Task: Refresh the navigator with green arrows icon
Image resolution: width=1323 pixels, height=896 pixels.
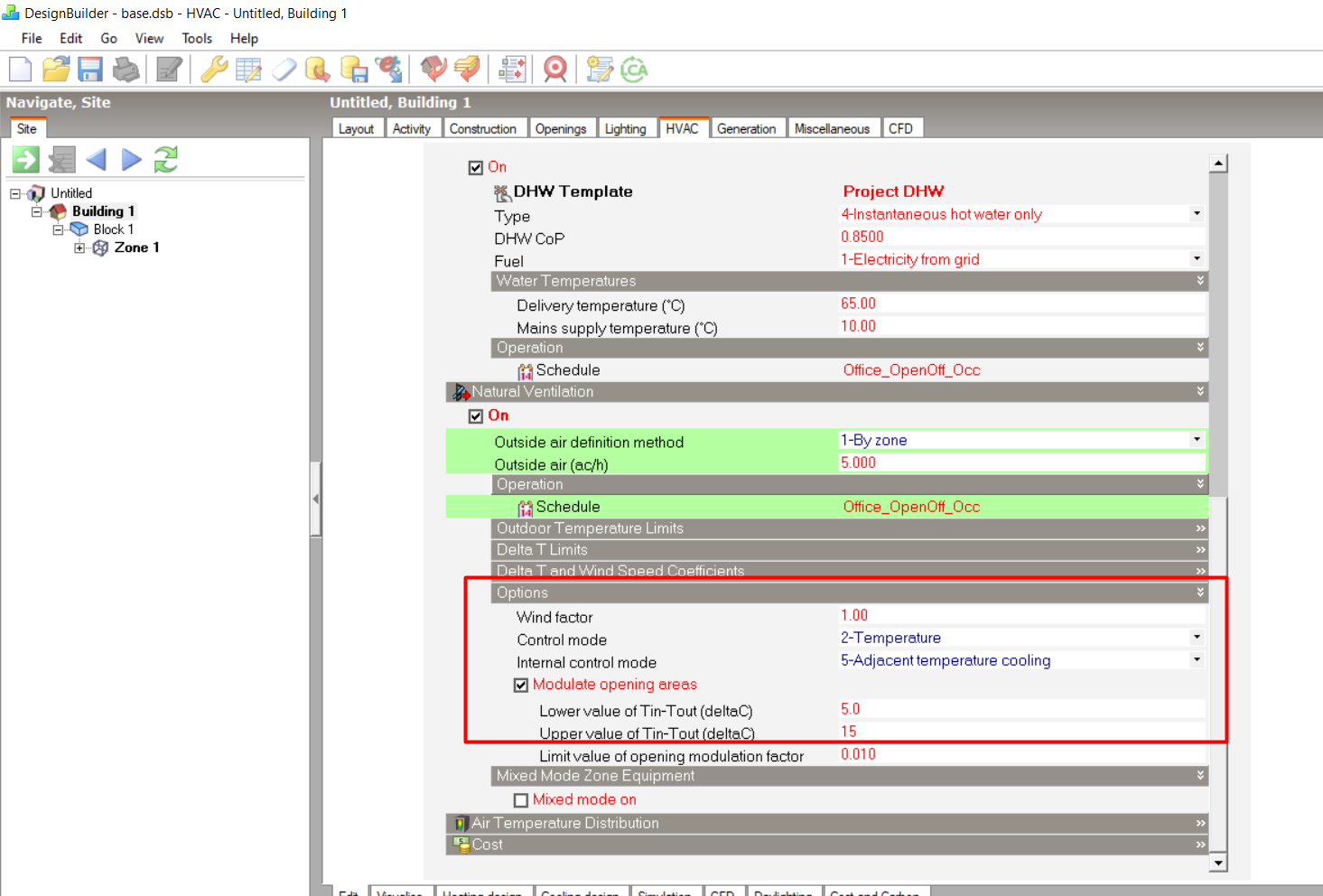Action: (165, 160)
